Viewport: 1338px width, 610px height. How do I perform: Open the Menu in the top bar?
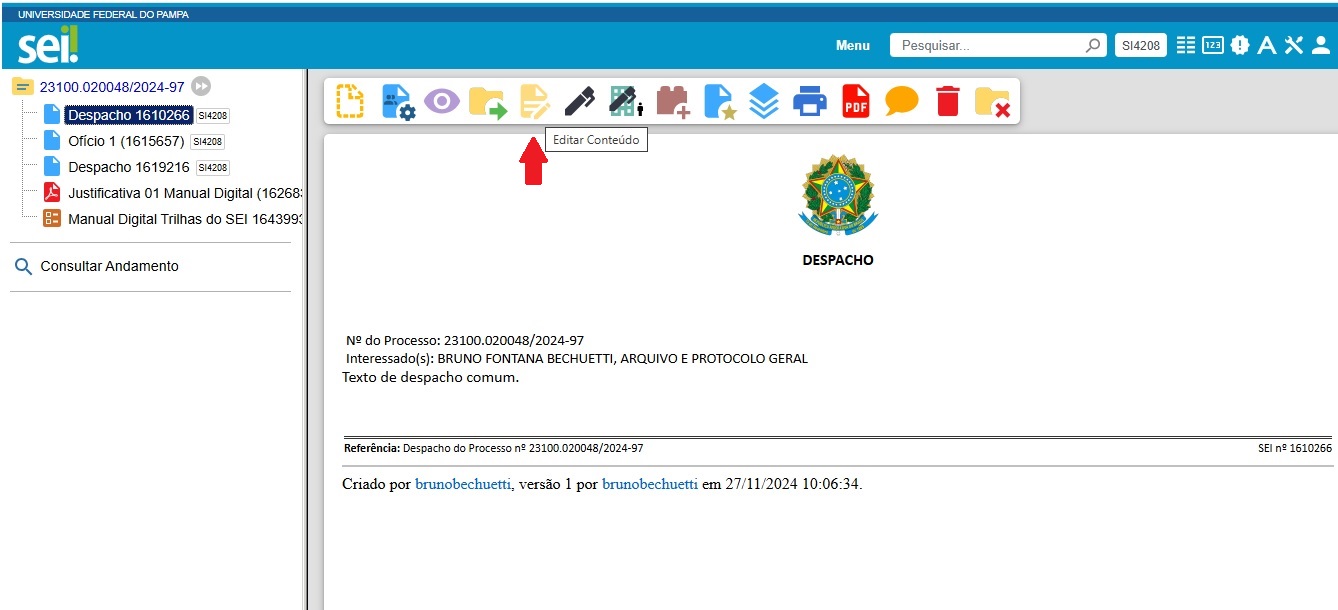point(852,45)
